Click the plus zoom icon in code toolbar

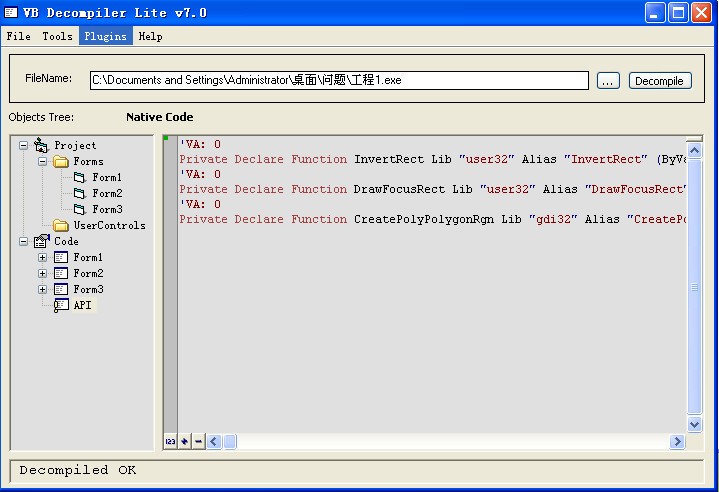click(184, 442)
